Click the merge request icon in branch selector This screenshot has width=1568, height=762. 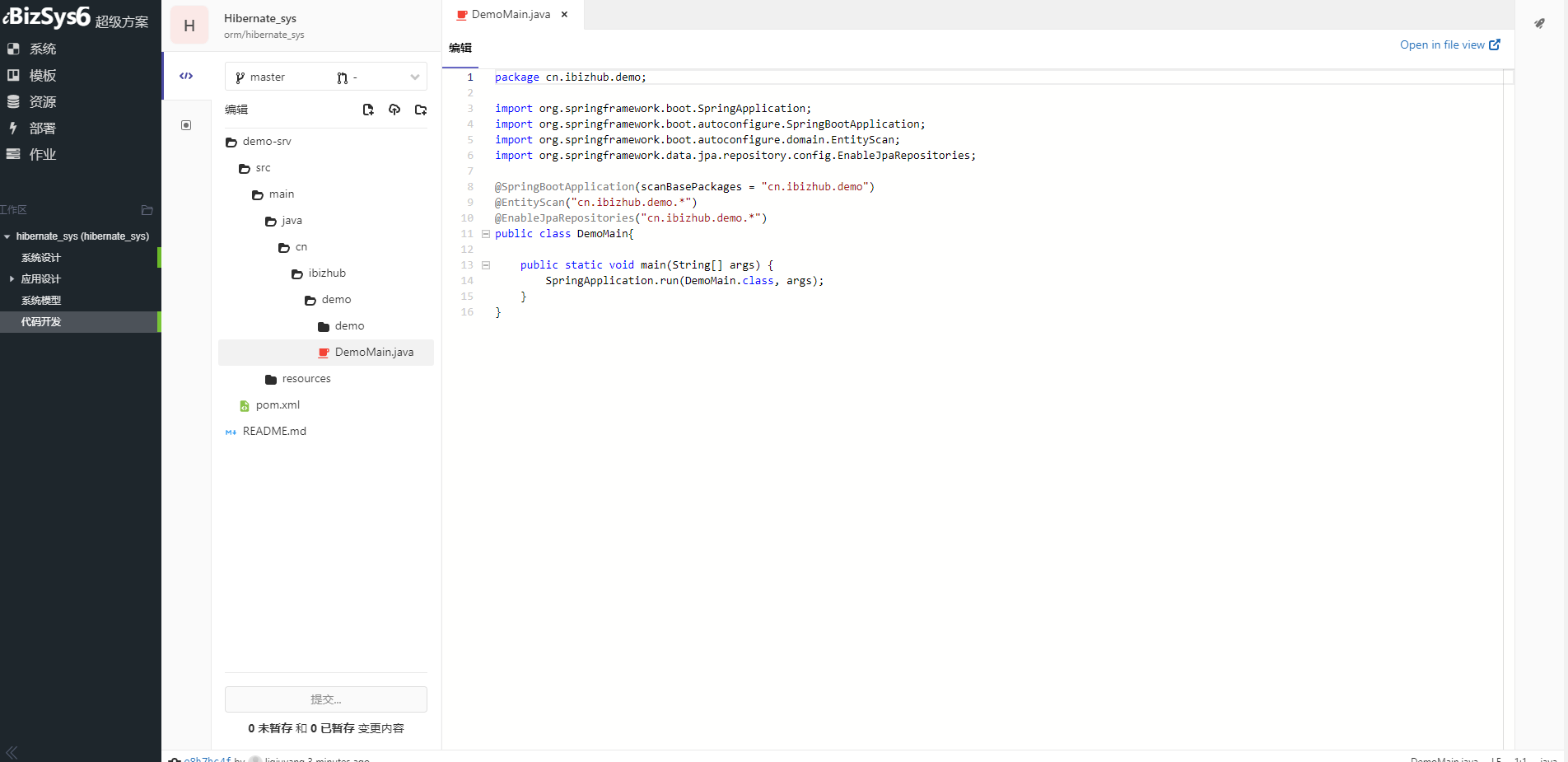click(343, 77)
